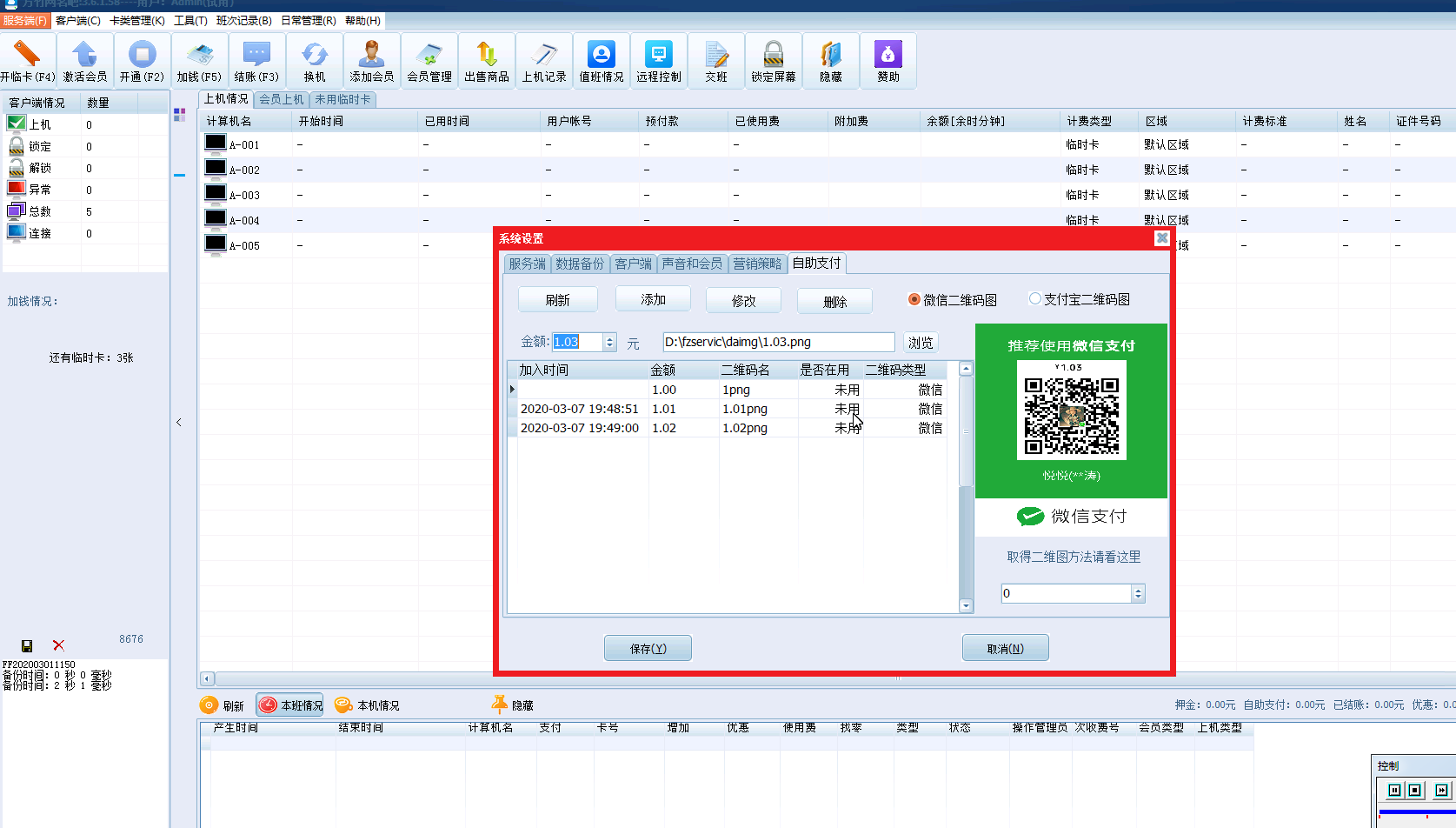Click the 浏览 browse button
The image size is (1456, 828).
tap(921, 343)
